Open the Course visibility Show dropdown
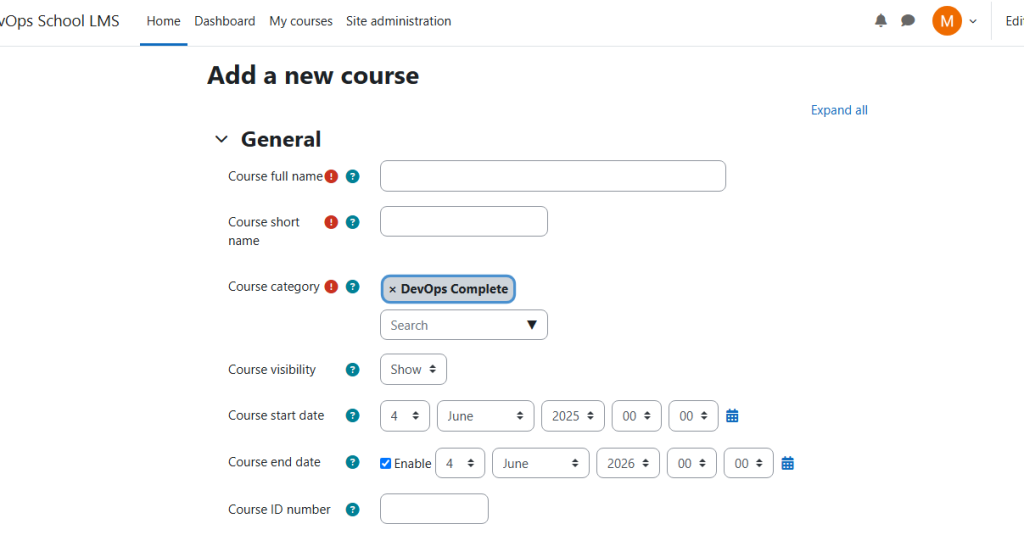Screen dimensions: 1024x535 (x=413, y=370)
